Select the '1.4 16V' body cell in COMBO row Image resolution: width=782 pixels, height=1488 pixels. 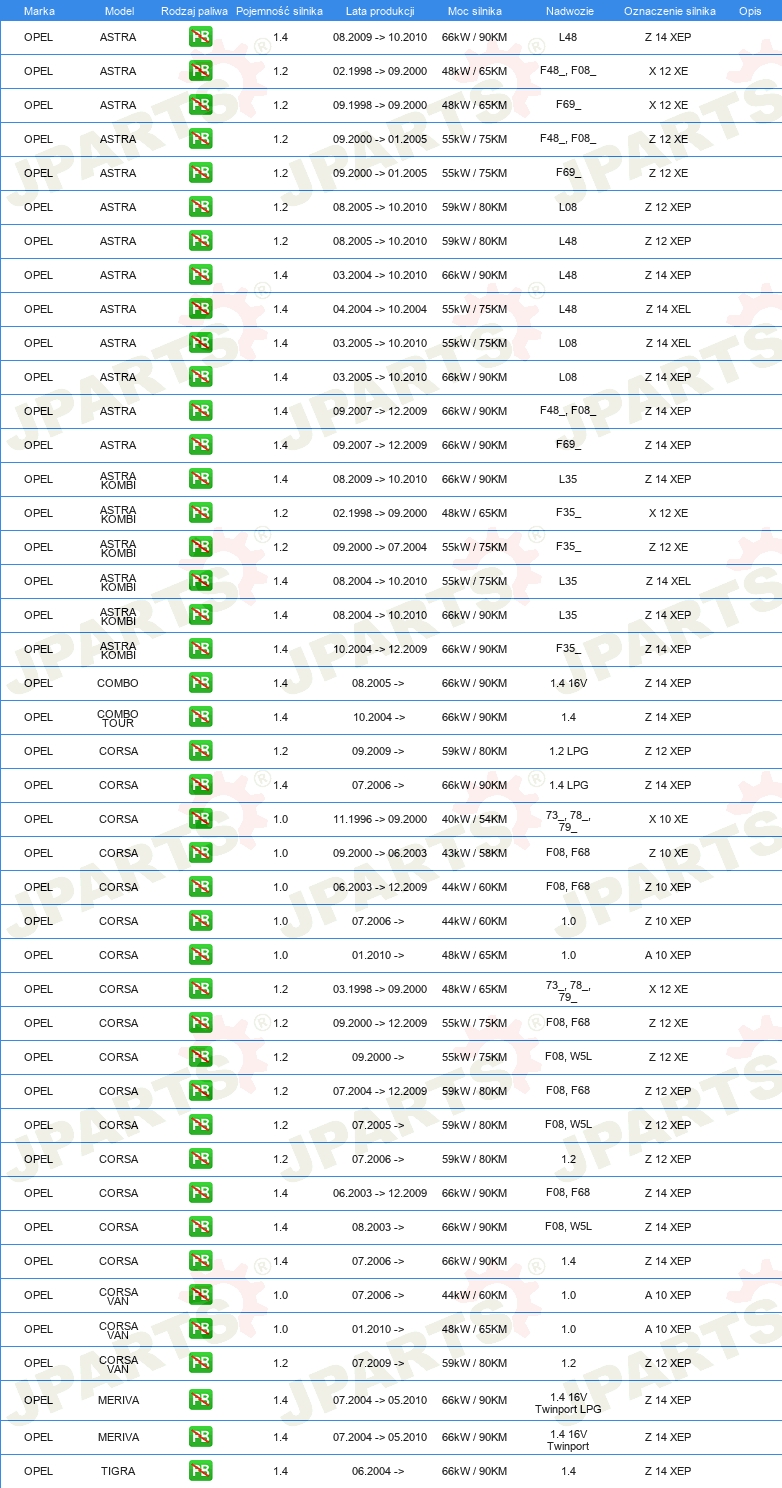pos(568,683)
